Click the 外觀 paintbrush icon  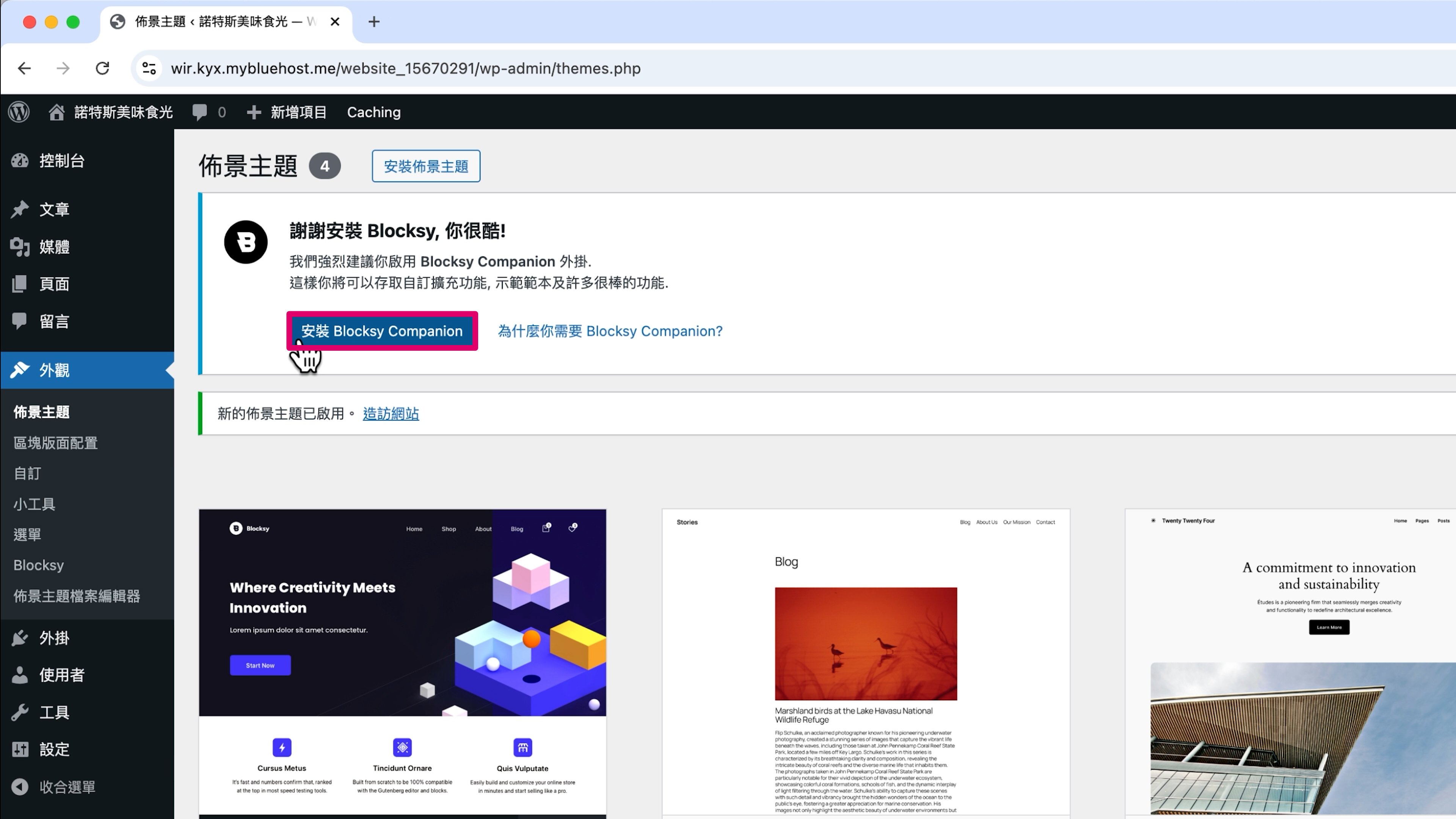coord(20,370)
